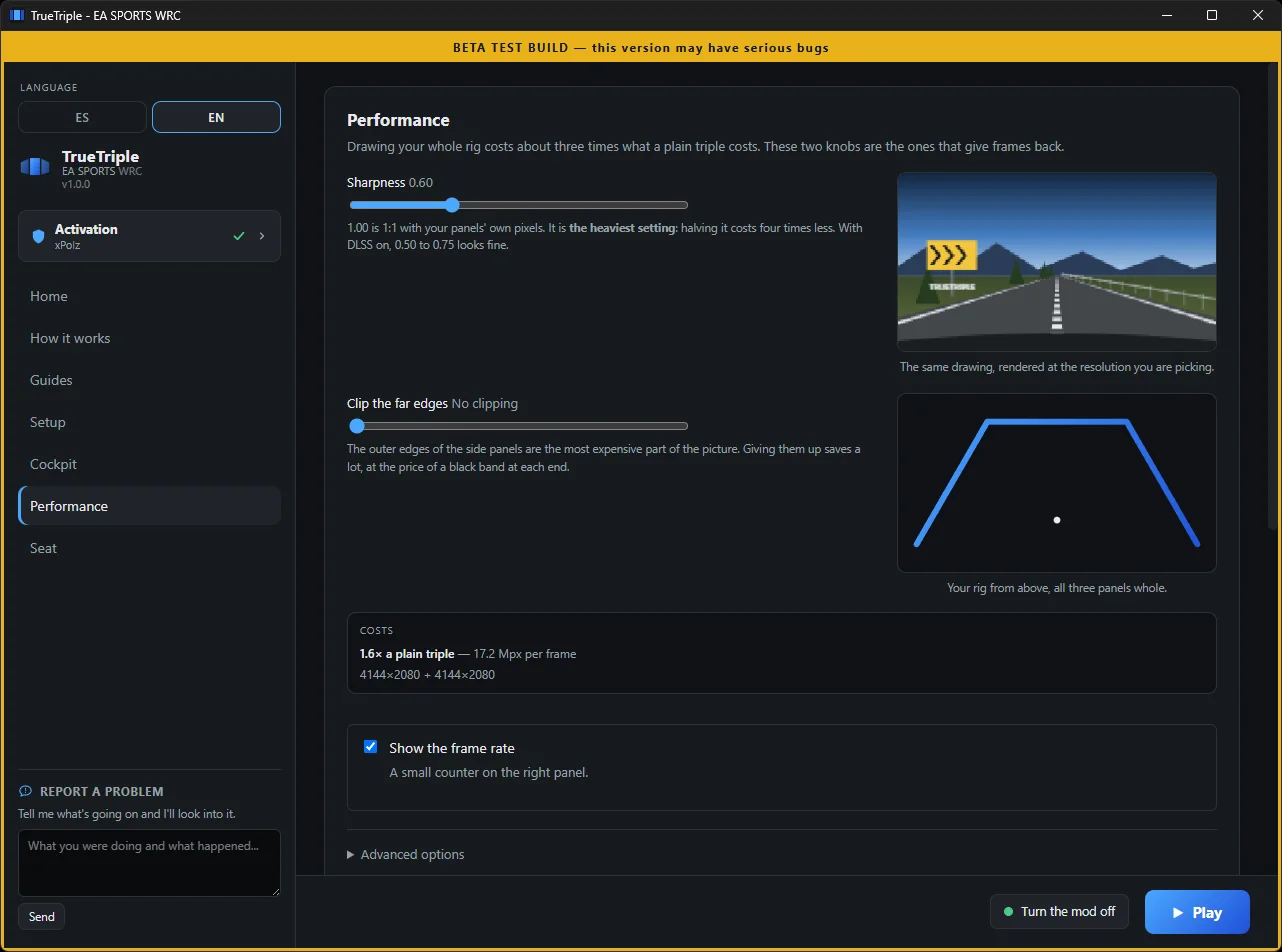Open the Seat page
1282x952 pixels.
[149, 548]
